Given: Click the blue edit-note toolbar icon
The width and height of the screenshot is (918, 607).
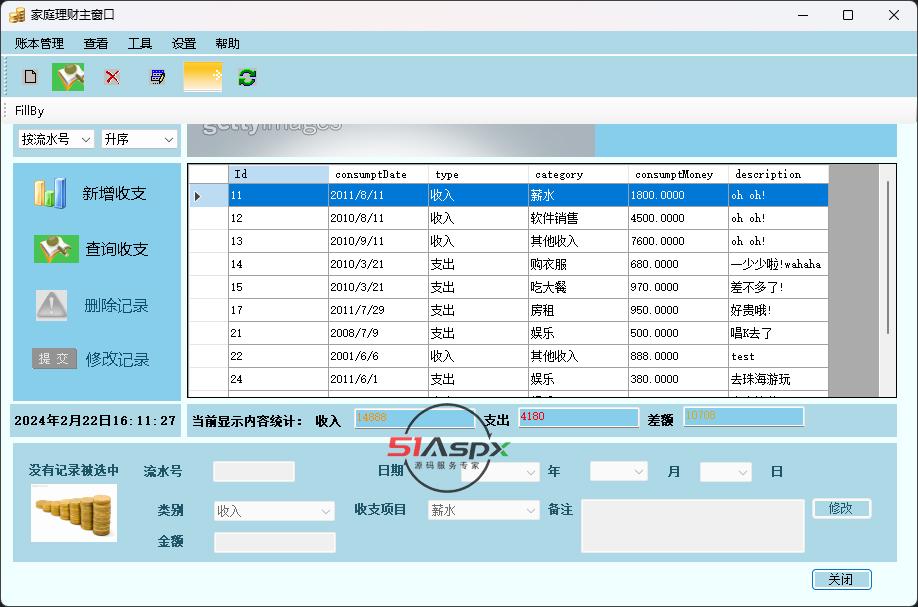Looking at the screenshot, I should click(157, 77).
